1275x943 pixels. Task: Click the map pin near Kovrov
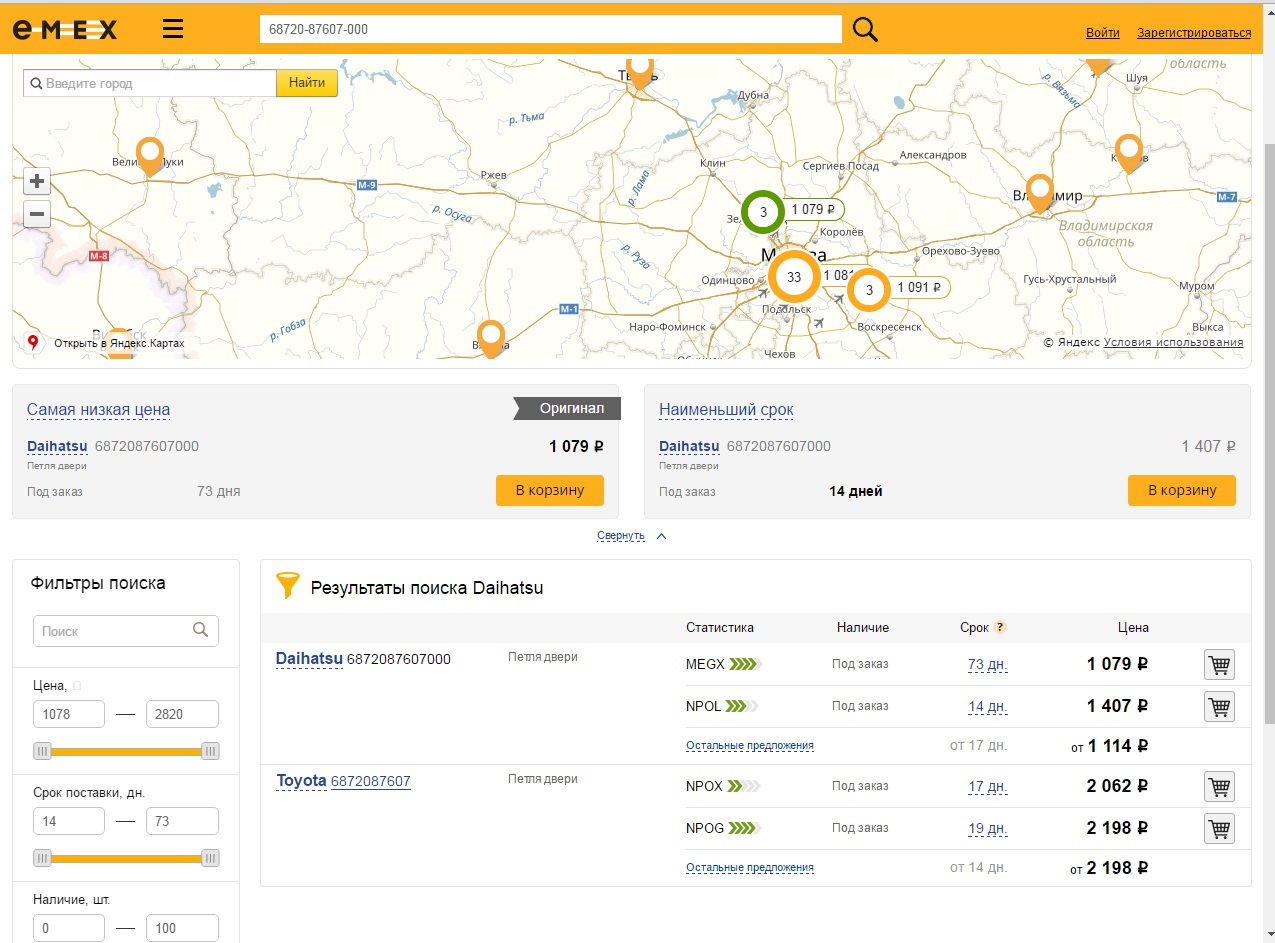pyautogui.click(x=1129, y=153)
